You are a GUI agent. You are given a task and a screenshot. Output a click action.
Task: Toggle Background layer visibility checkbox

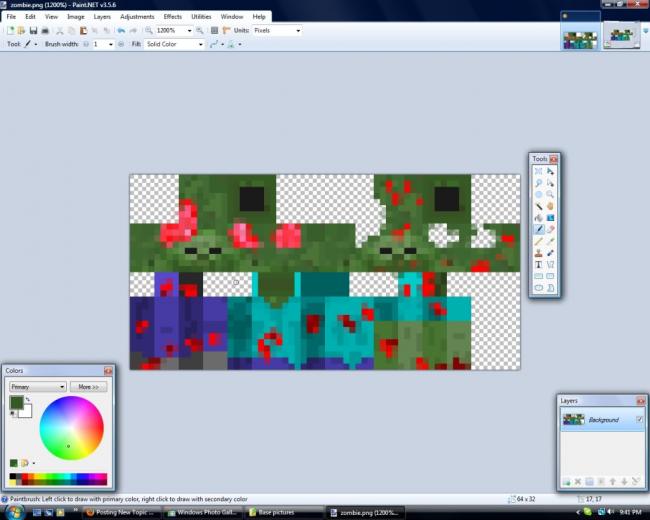pos(639,420)
